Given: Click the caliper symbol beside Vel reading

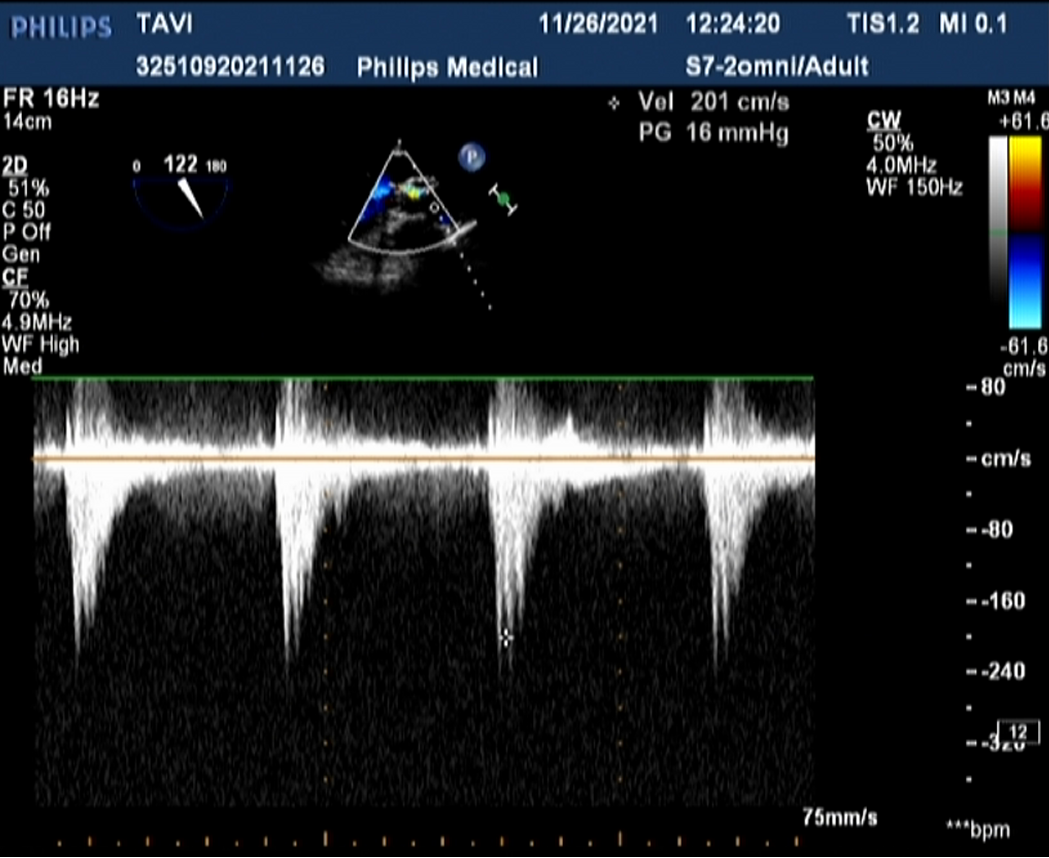Looking at the screenshot, I should point(614,103).
